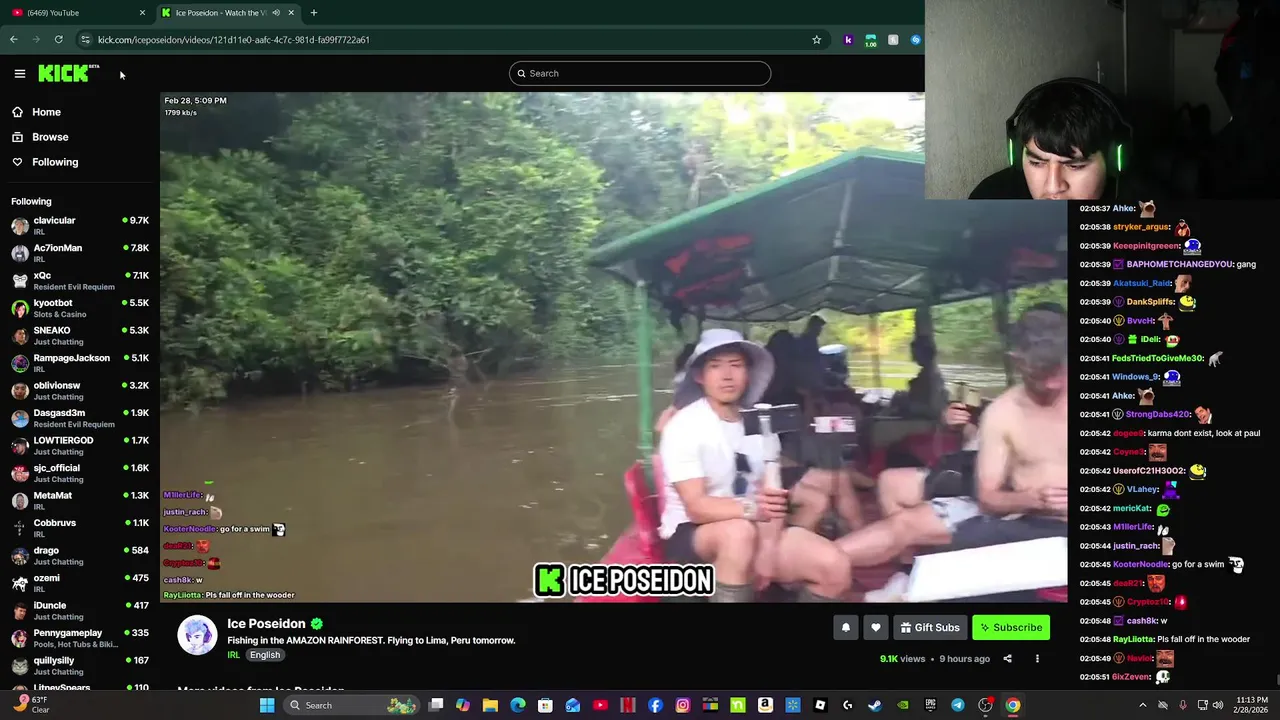
Task: Click KooterNoodle username in chat replay
Action: click(x=1140, y=564)
